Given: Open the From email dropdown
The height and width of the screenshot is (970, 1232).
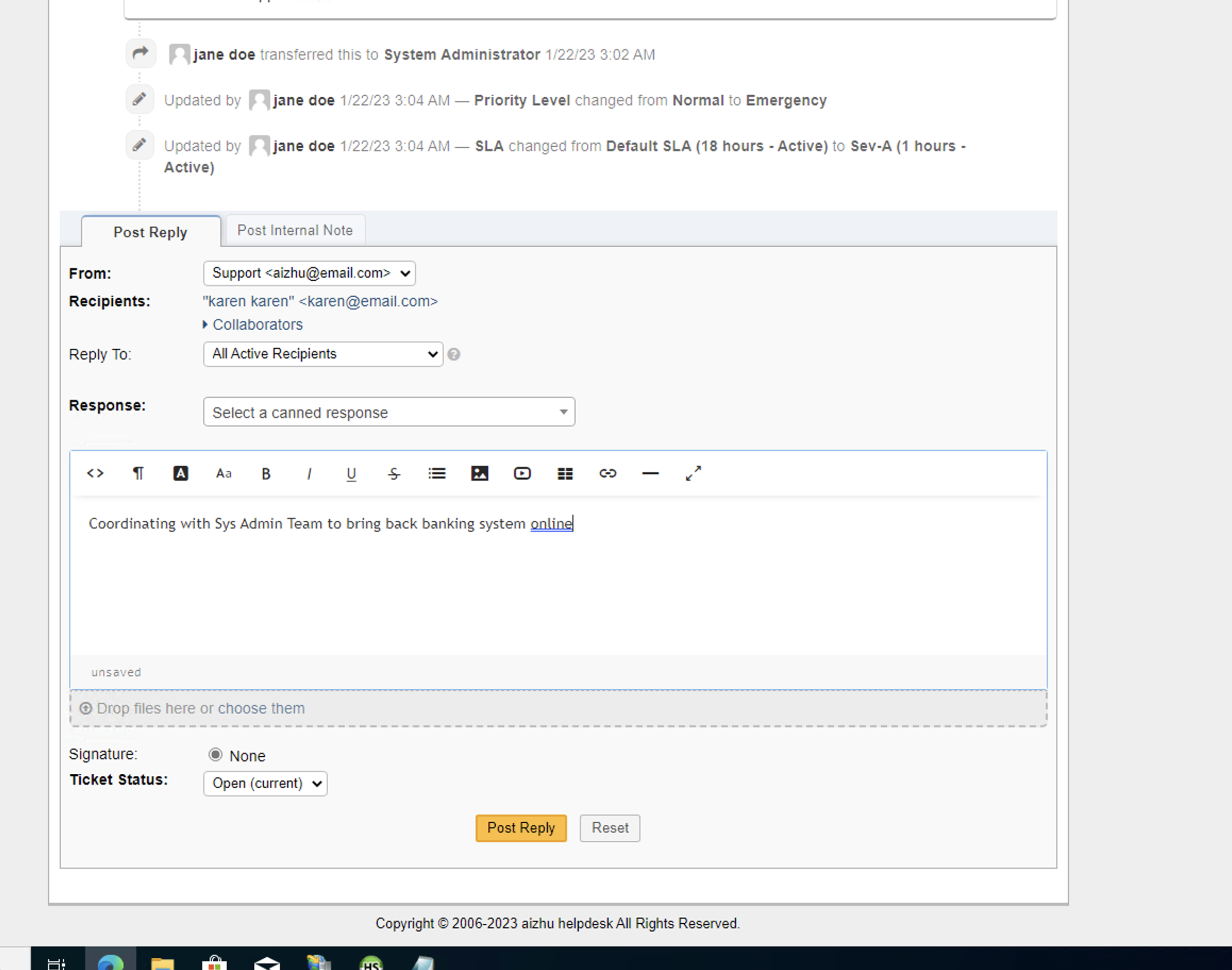Looking at the screenshot, I should (309, 273).
